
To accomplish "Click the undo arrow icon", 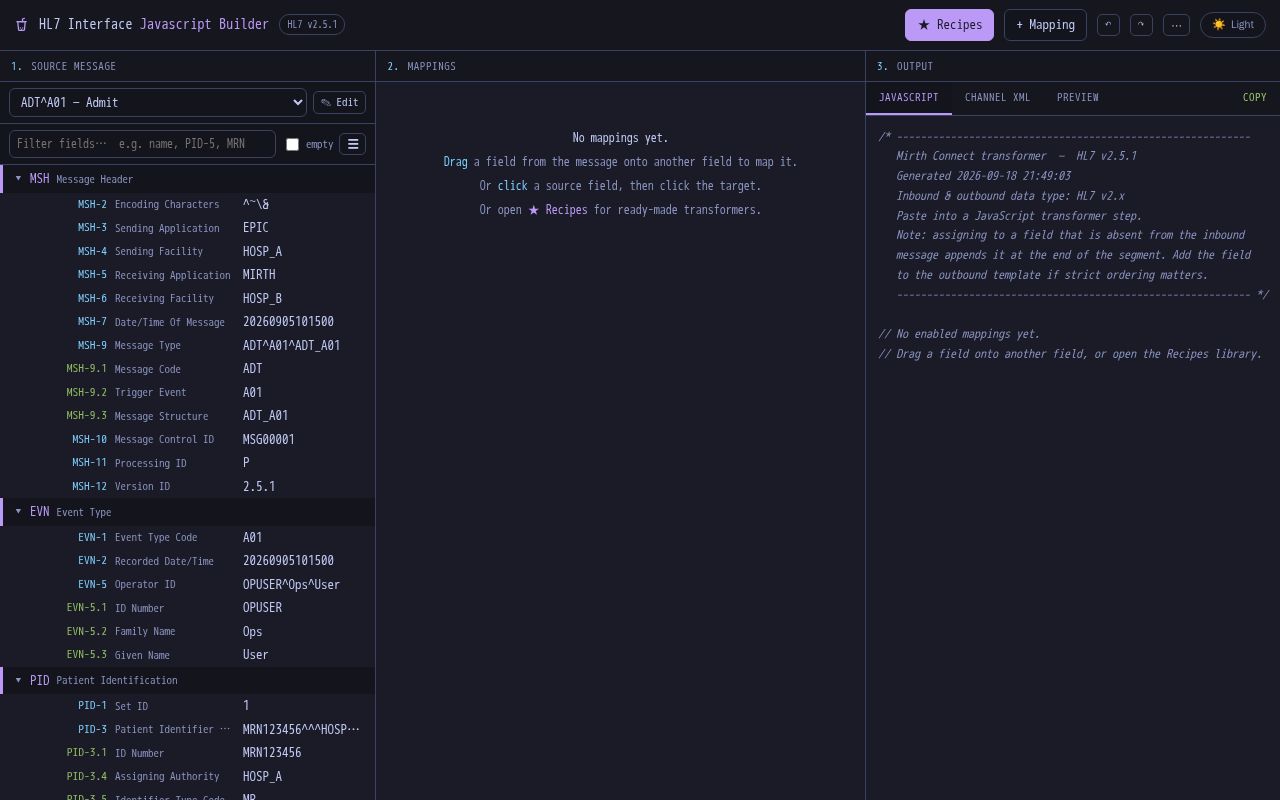I will pos(1108,25).
